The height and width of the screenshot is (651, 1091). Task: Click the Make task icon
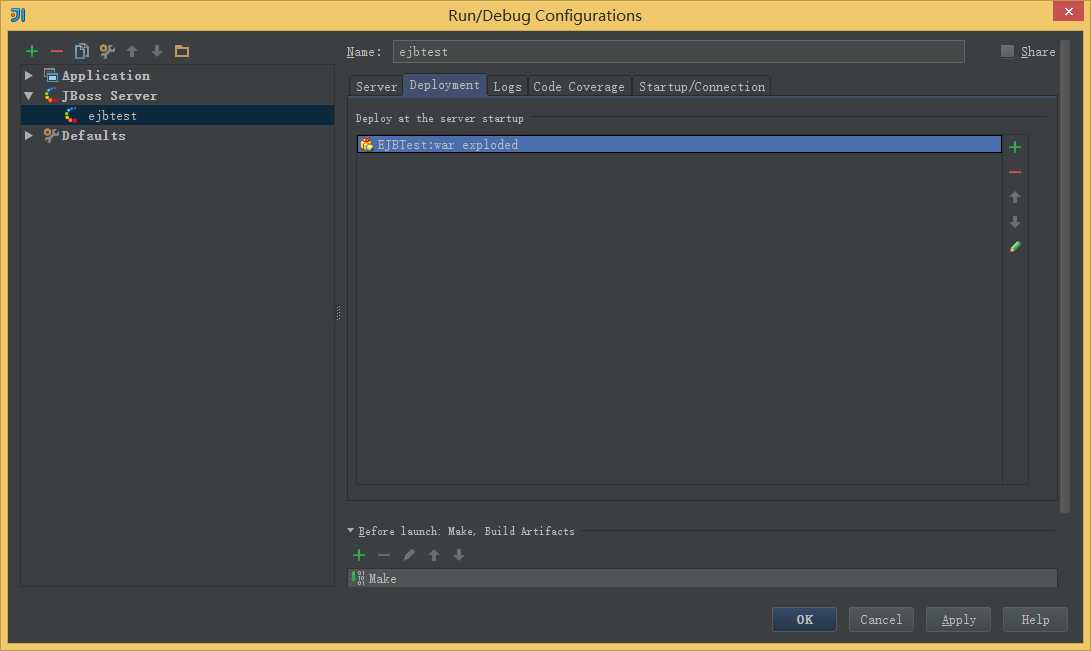[x=358, y=579]
